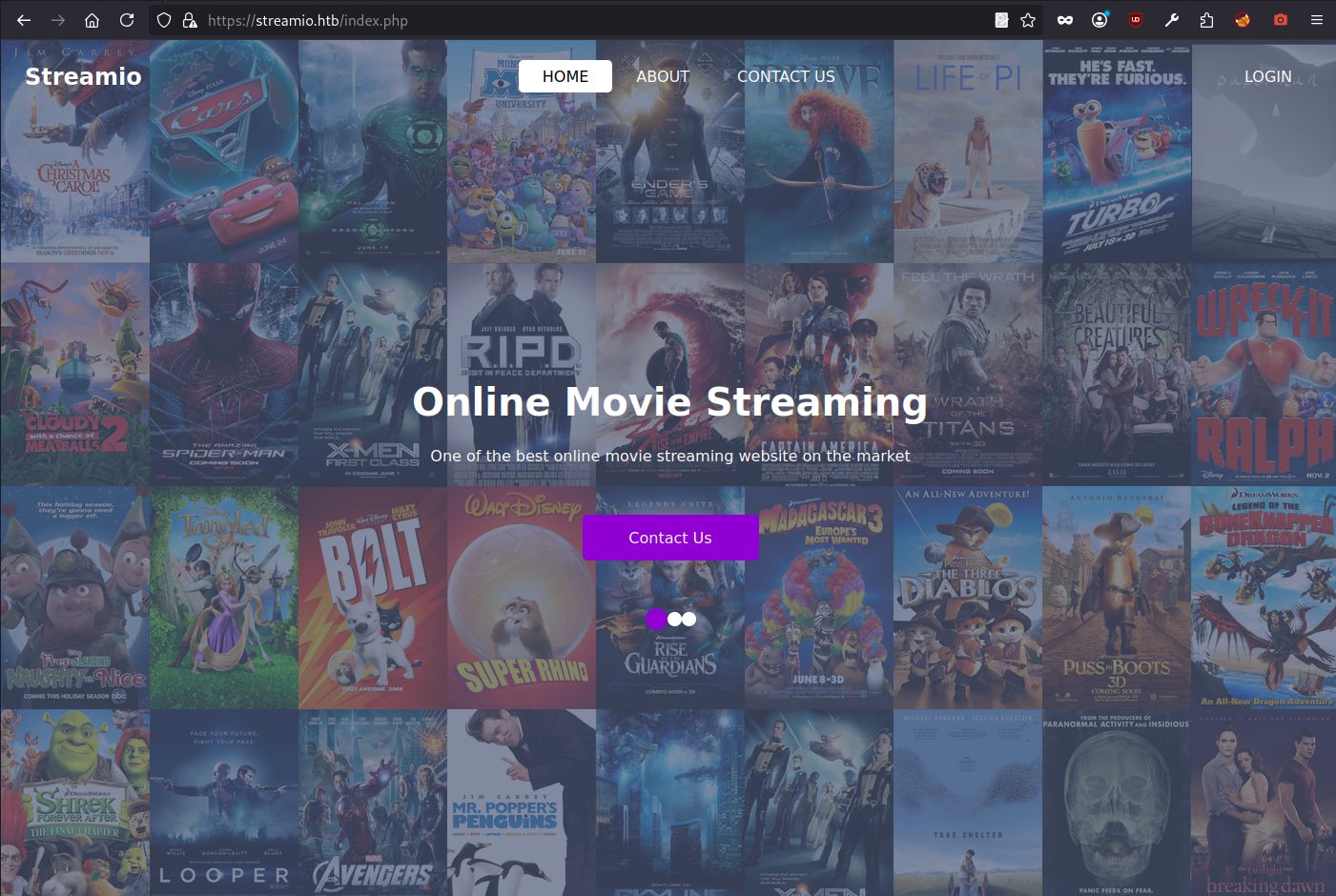Open the uBlock Origin extension icon
Screen dimensions: 1336x896
(1135, 20)
